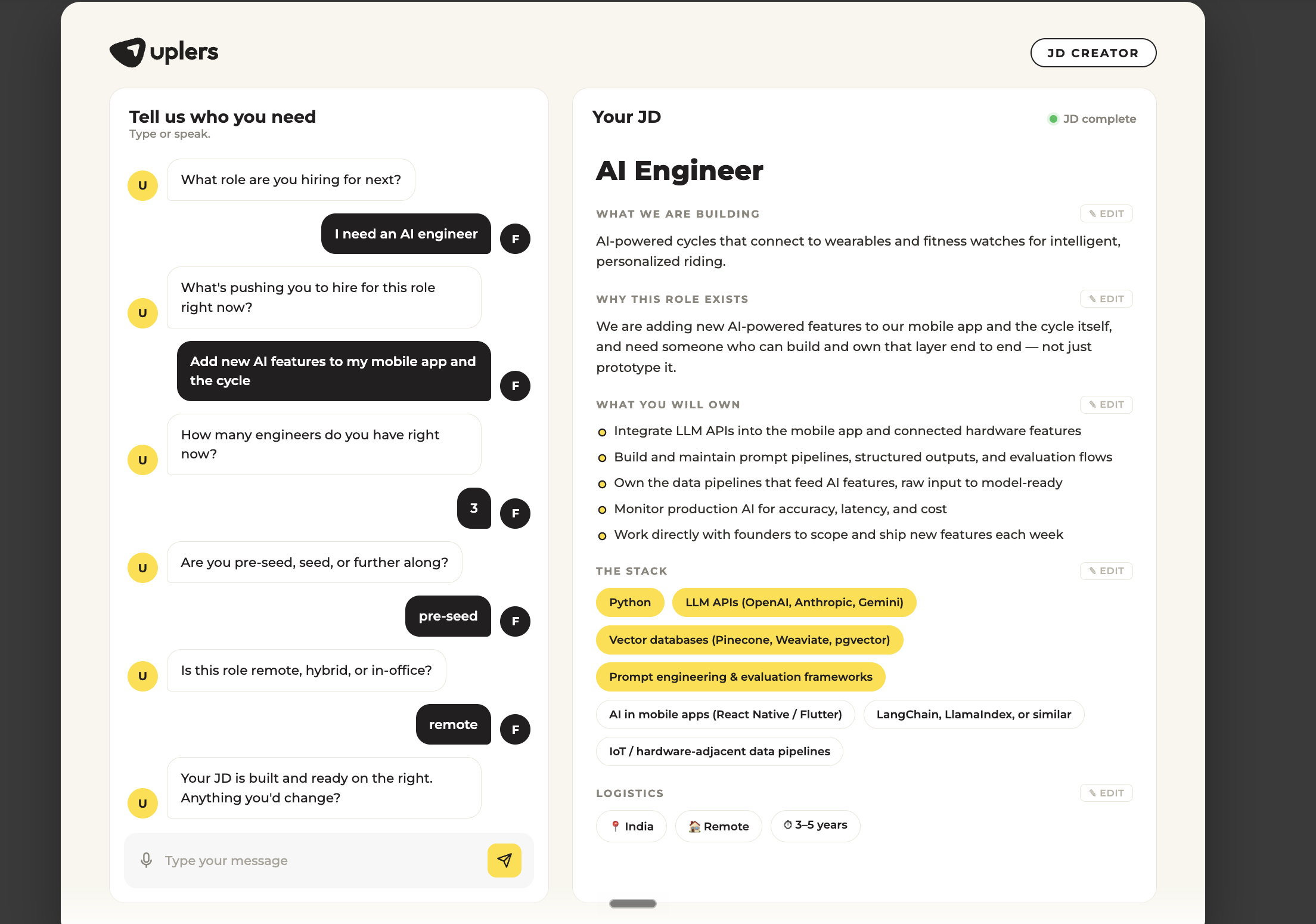1316x924 pixels.
Task: Click the 'remote' reply bubble
Action: (454, 724)
